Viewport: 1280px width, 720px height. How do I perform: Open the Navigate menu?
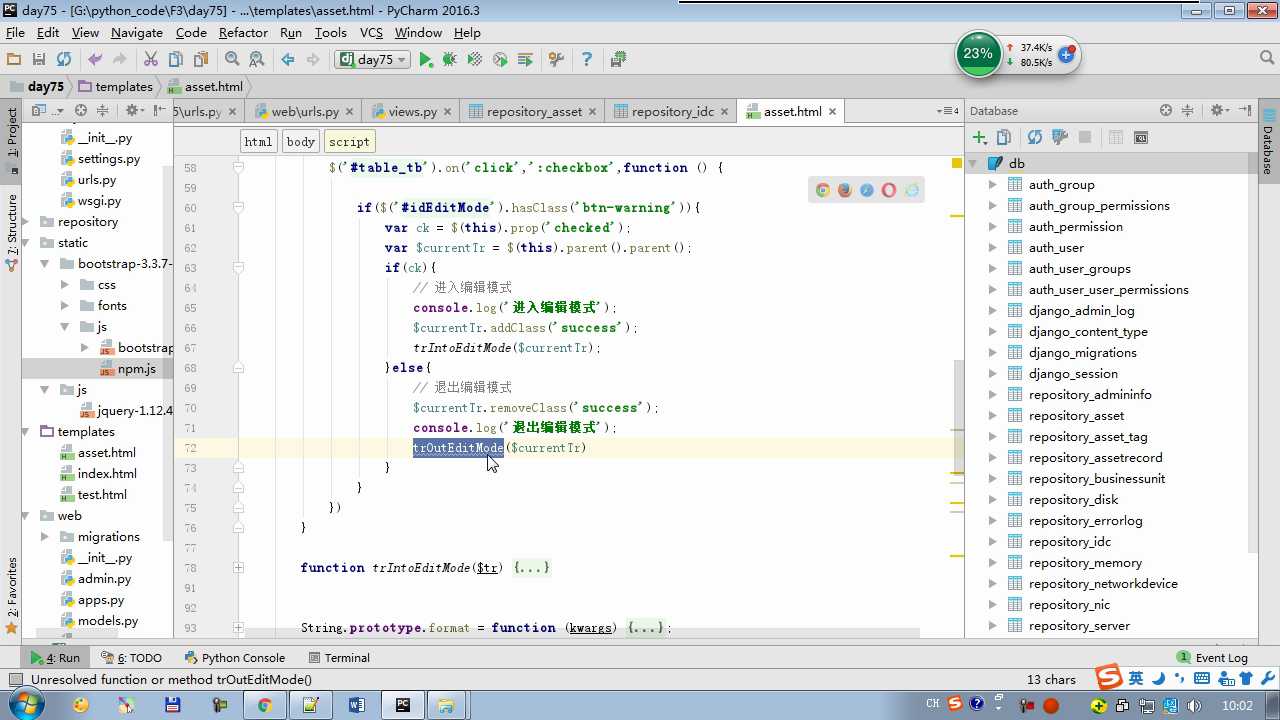137,33
